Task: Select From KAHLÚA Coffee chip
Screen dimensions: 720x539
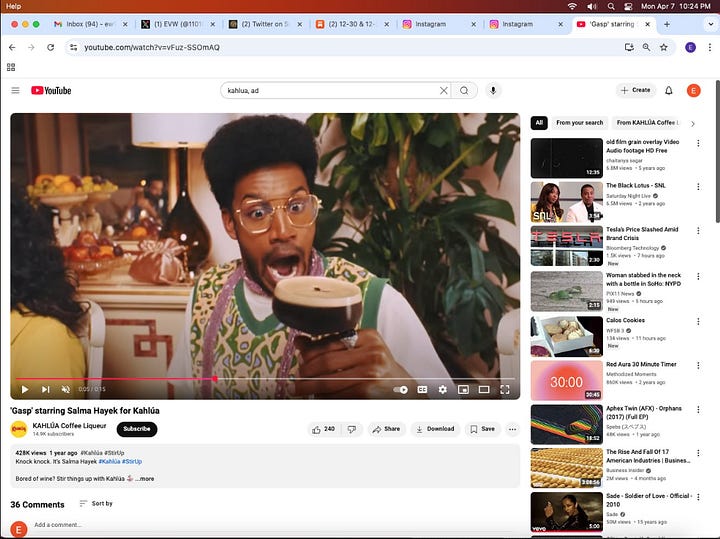Action: (x=648, y=123)
